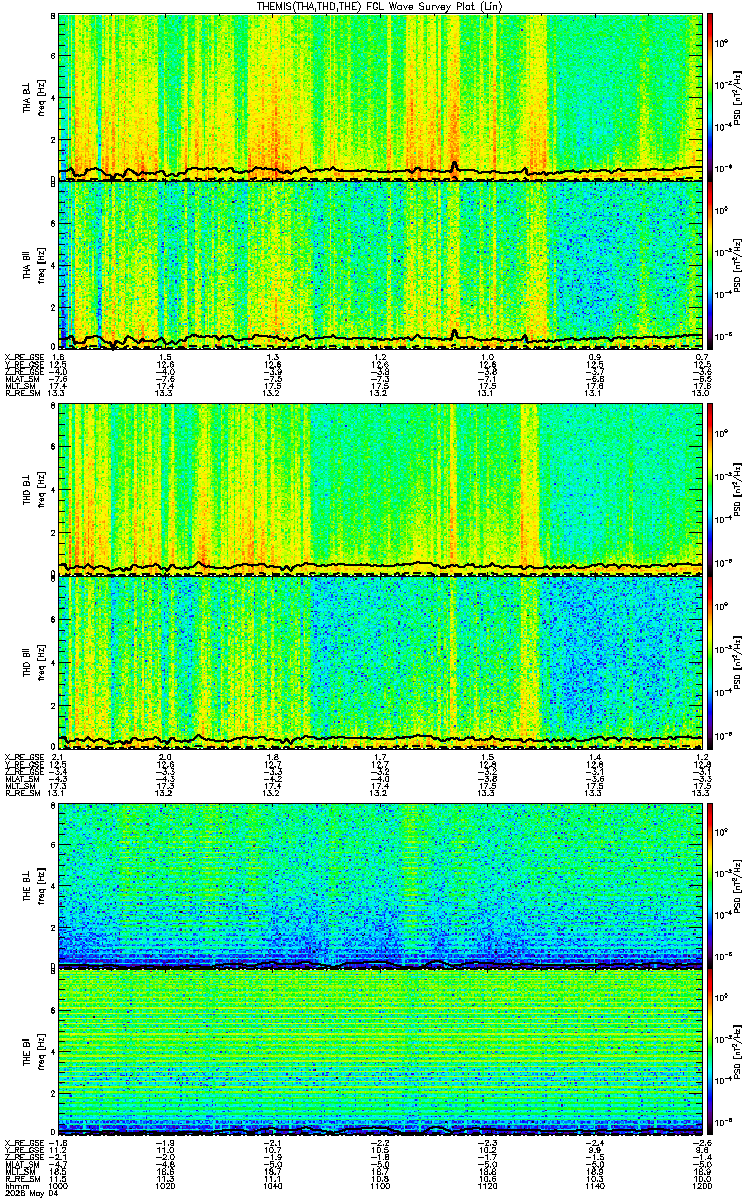Click the THE BL freq [Hz] axis label
The image size is (750, 1200).
40,884
